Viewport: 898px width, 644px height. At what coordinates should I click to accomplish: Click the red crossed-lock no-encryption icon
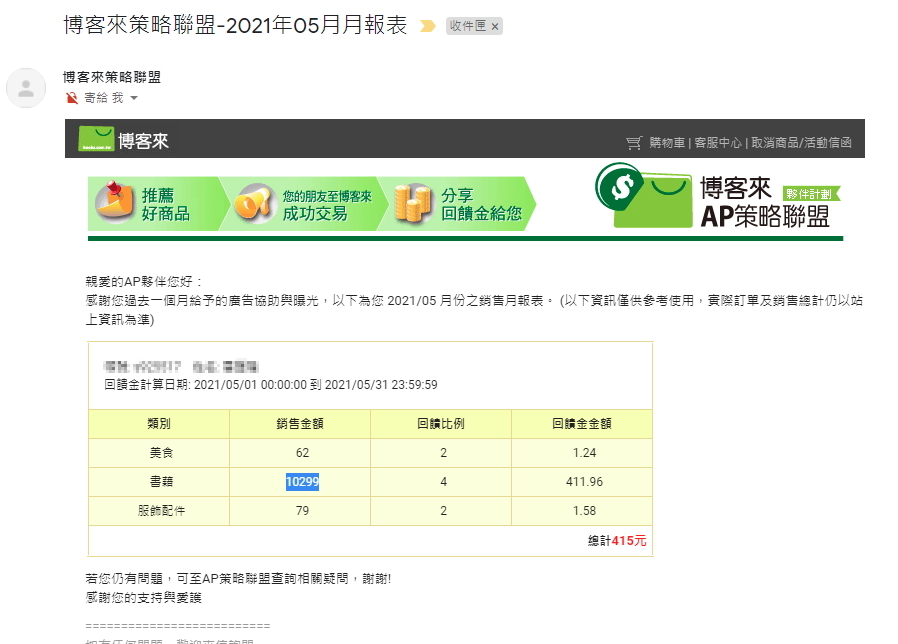(x=72, y=98)
